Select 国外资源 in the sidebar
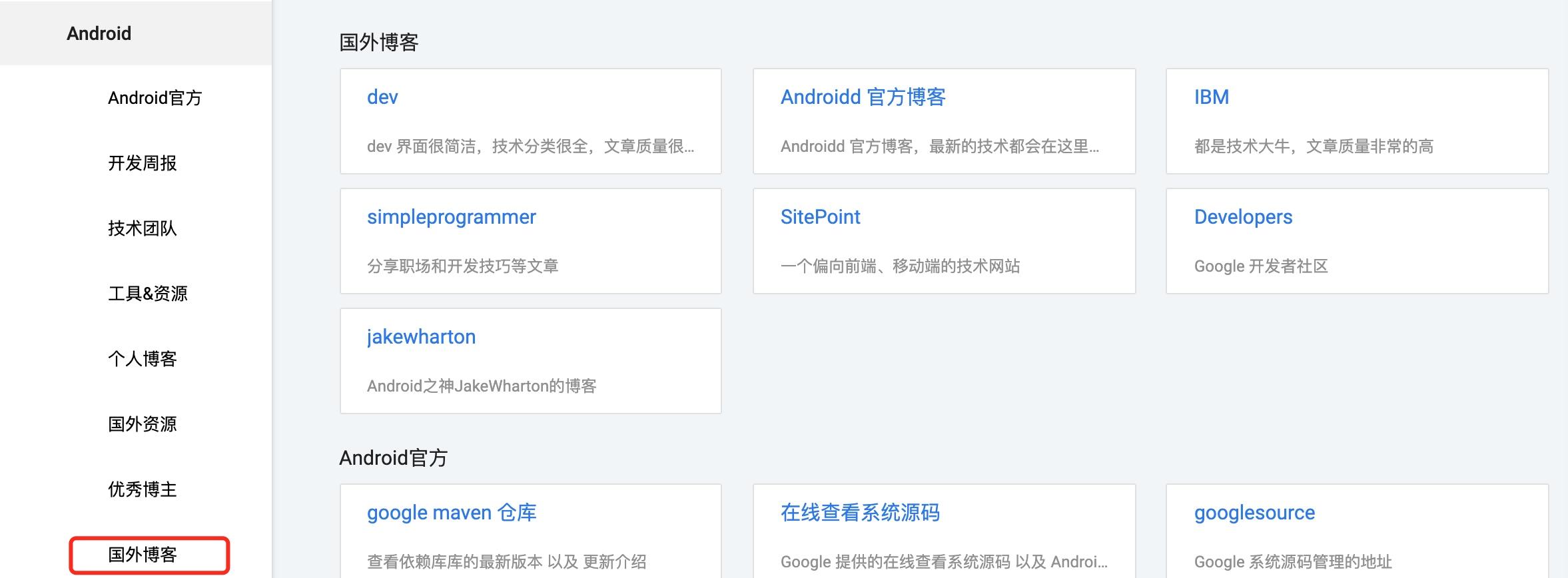Image resolution: width=1568 pixels, height=578 pixels. click(141, 424)
